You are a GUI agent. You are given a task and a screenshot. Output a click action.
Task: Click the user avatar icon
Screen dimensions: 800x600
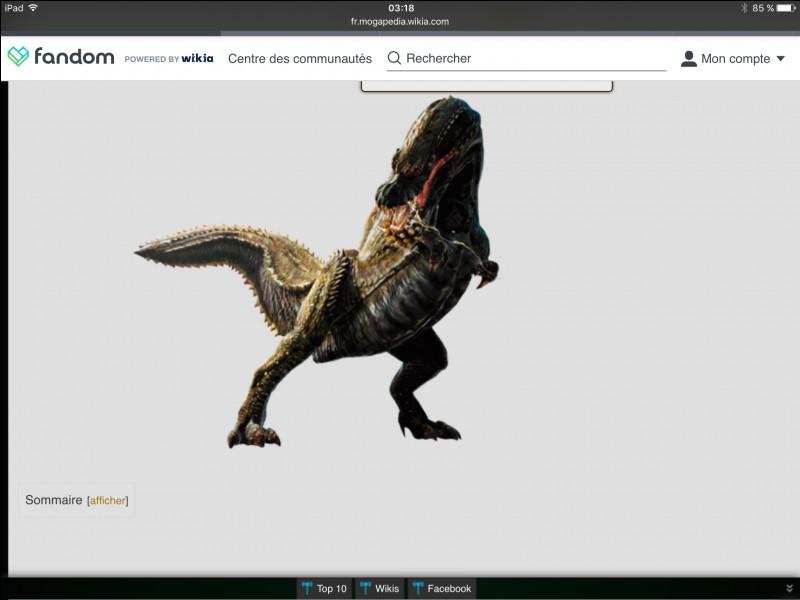(x=689, y=59)
